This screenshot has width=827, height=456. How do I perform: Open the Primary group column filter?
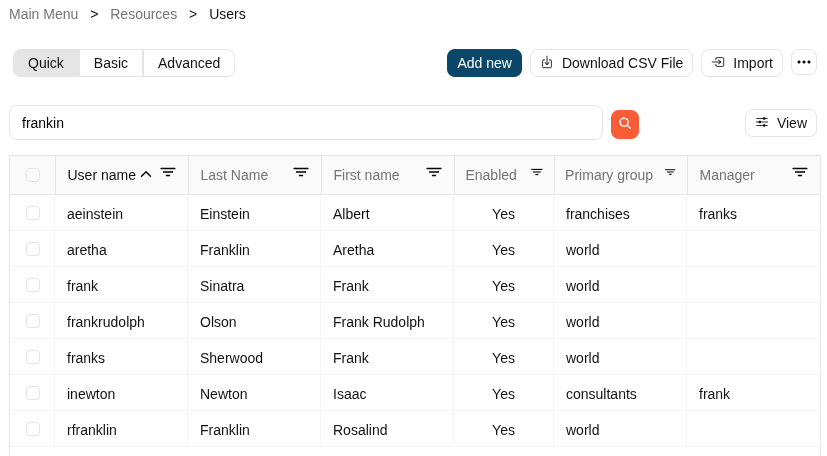[x=670, y=173]
